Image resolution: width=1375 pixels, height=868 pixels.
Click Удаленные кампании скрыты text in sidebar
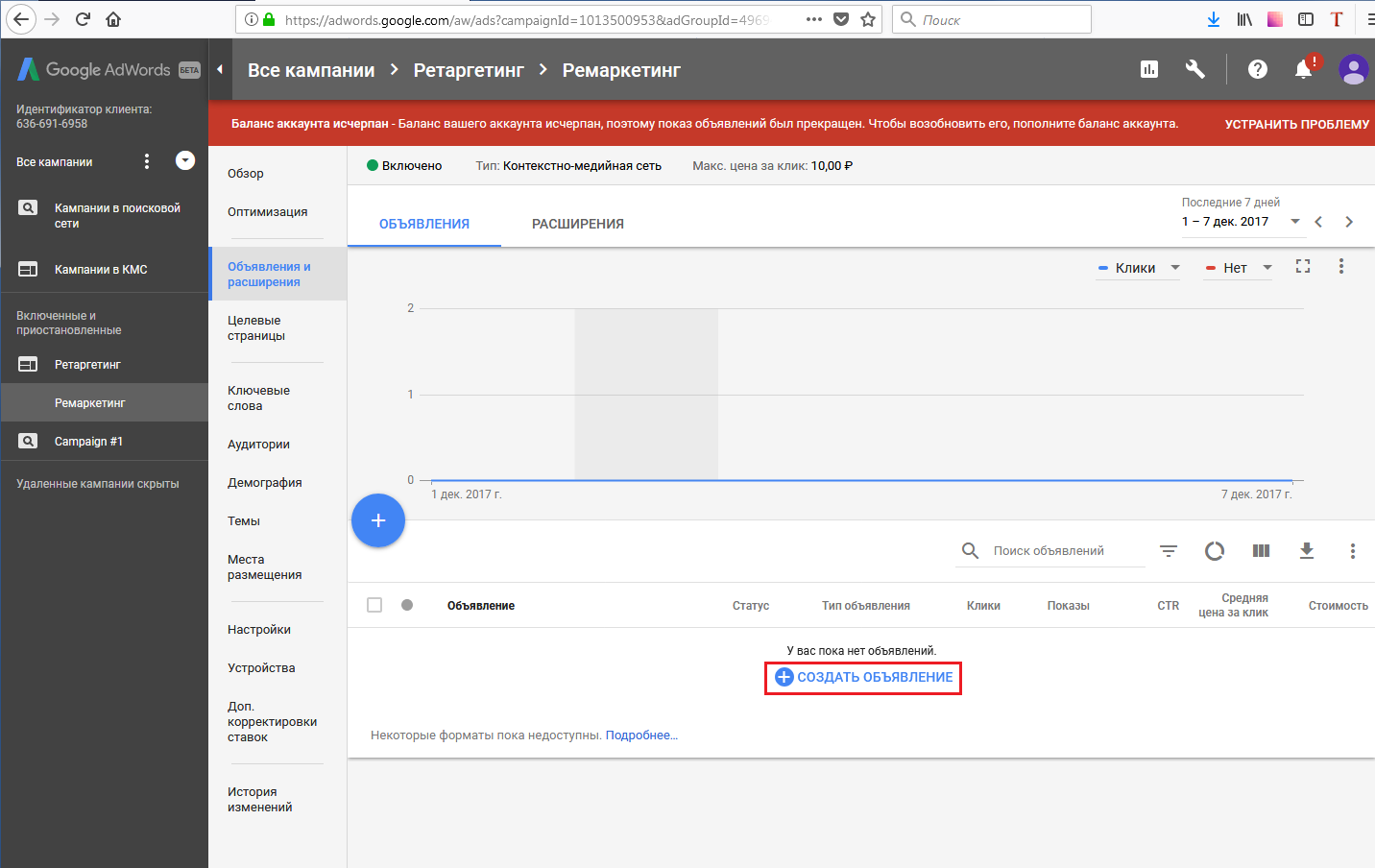[x=98, y=484]
